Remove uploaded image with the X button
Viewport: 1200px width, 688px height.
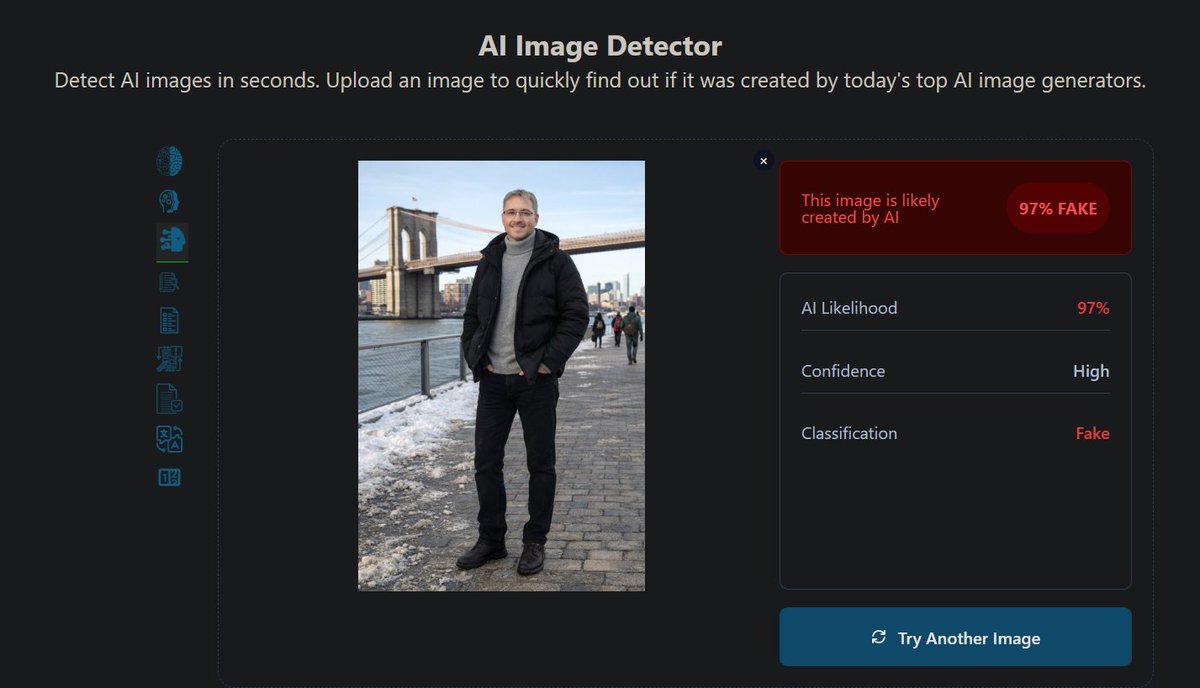click(764, 160)
